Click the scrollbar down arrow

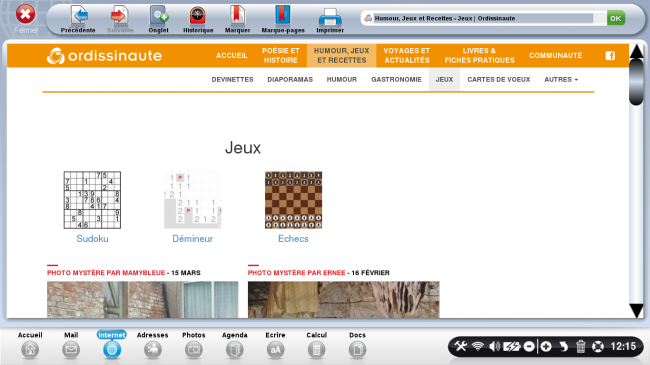636,311
